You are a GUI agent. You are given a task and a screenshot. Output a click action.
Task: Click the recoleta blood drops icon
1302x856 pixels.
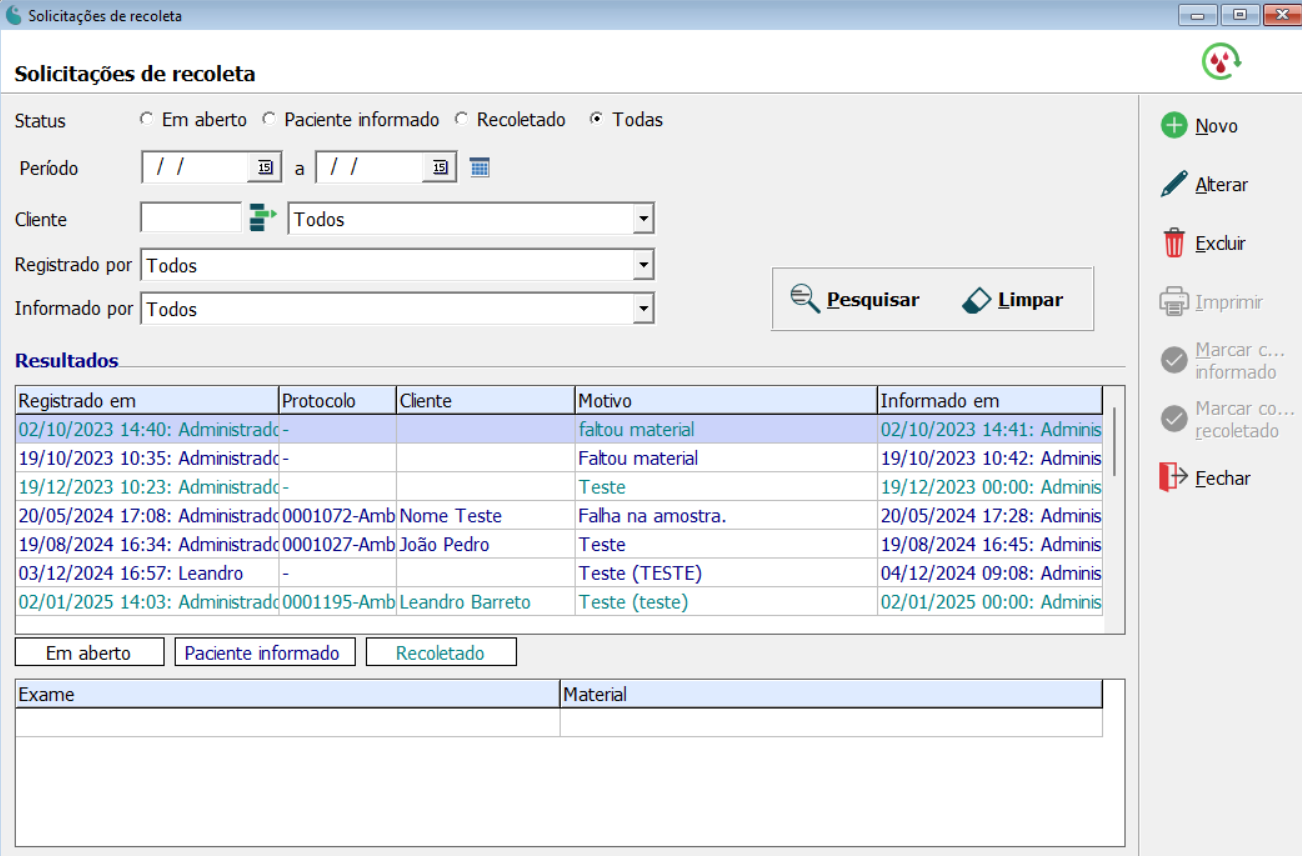point(1221,62)
